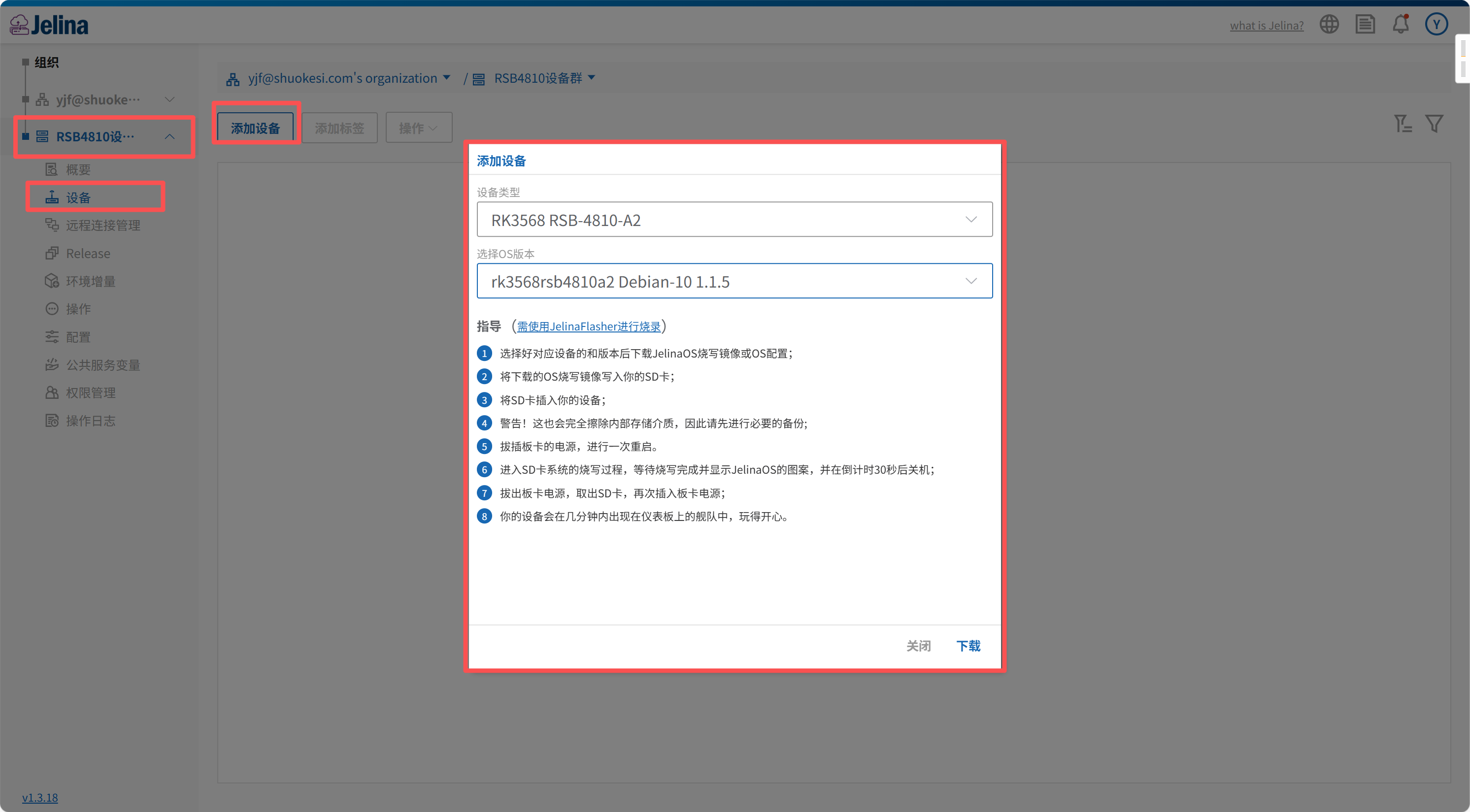Open 权限管理 permissions management icon

pyautogui.click(x=51, y=392)
